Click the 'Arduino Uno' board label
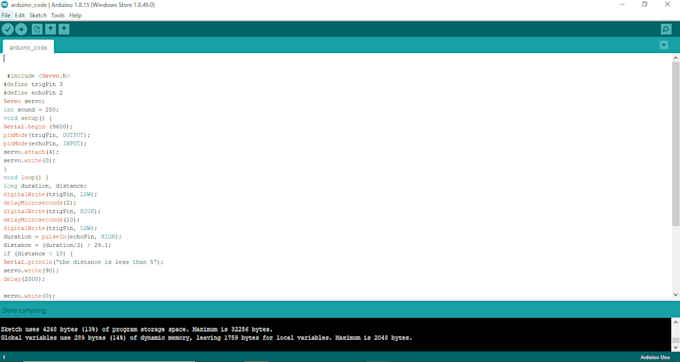The height and width of the screenshot is (362, 680). [x=655, y=357]
